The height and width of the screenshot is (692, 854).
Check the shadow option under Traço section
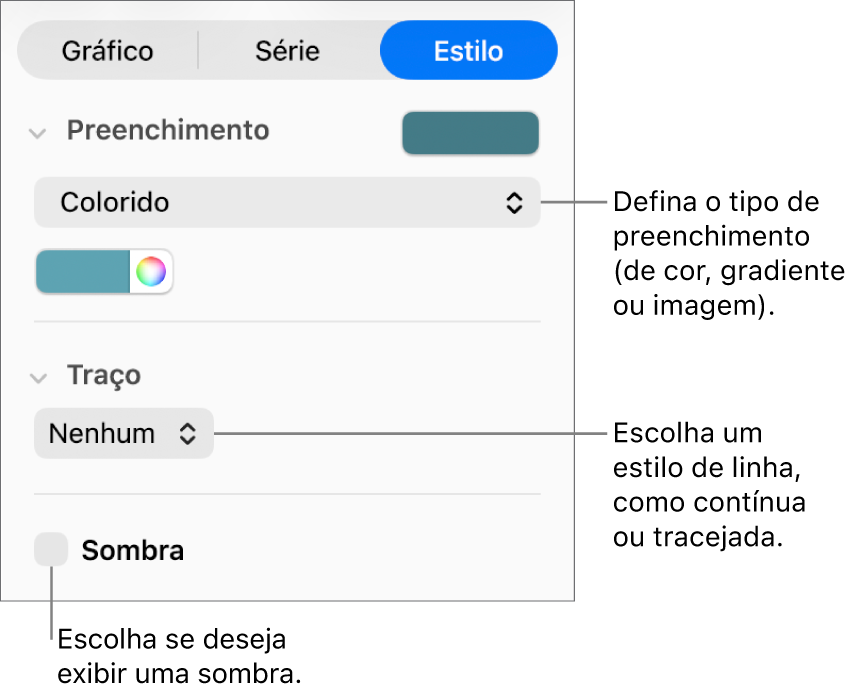(x=51, y=549)
